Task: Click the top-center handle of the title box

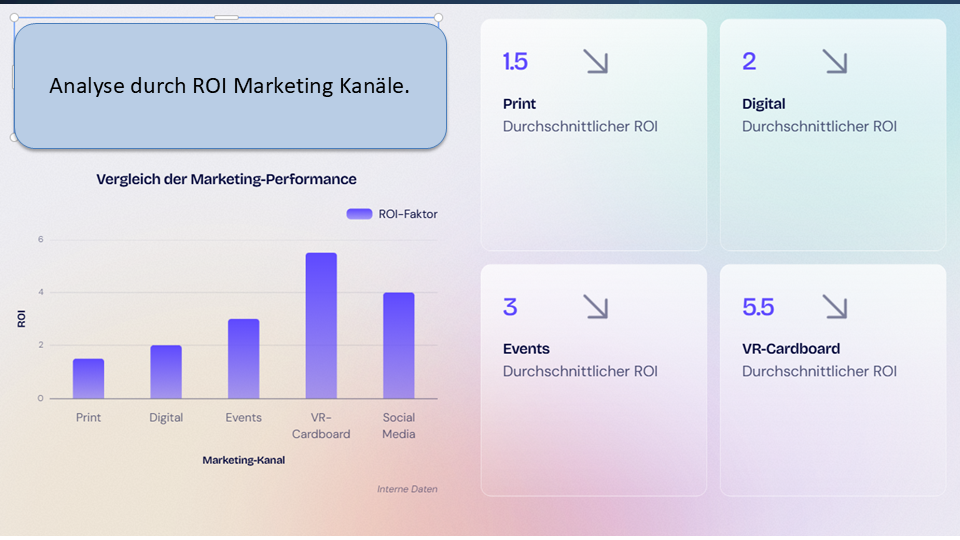Action: point(227,18)
